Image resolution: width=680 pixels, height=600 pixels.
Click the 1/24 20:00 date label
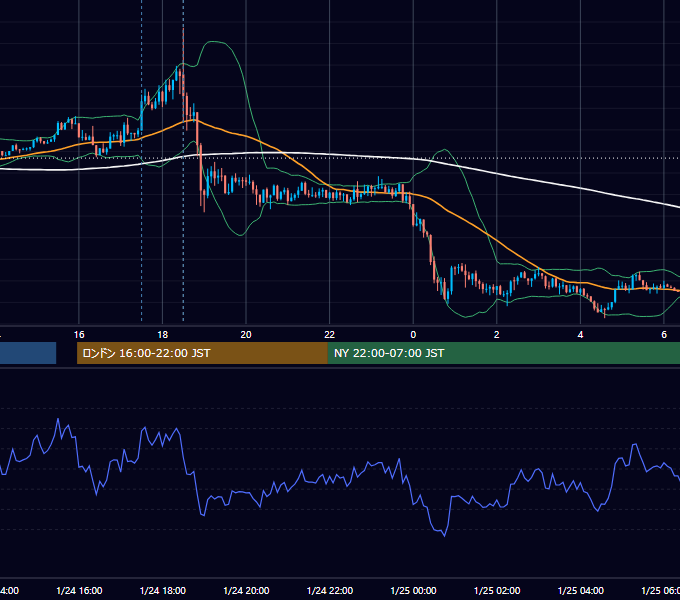[x=246, y=590]
